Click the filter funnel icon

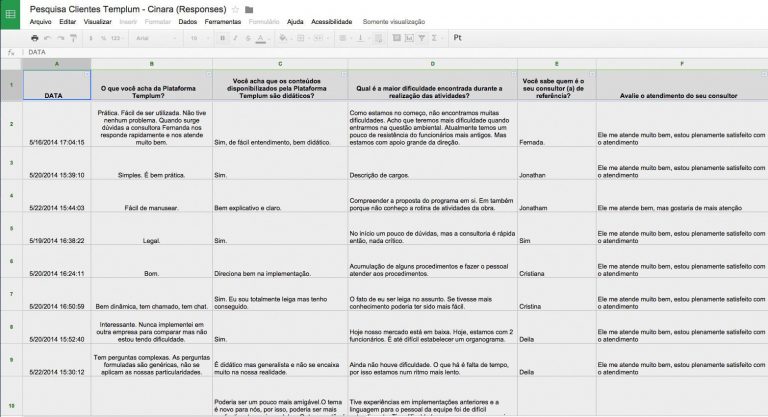421,38
